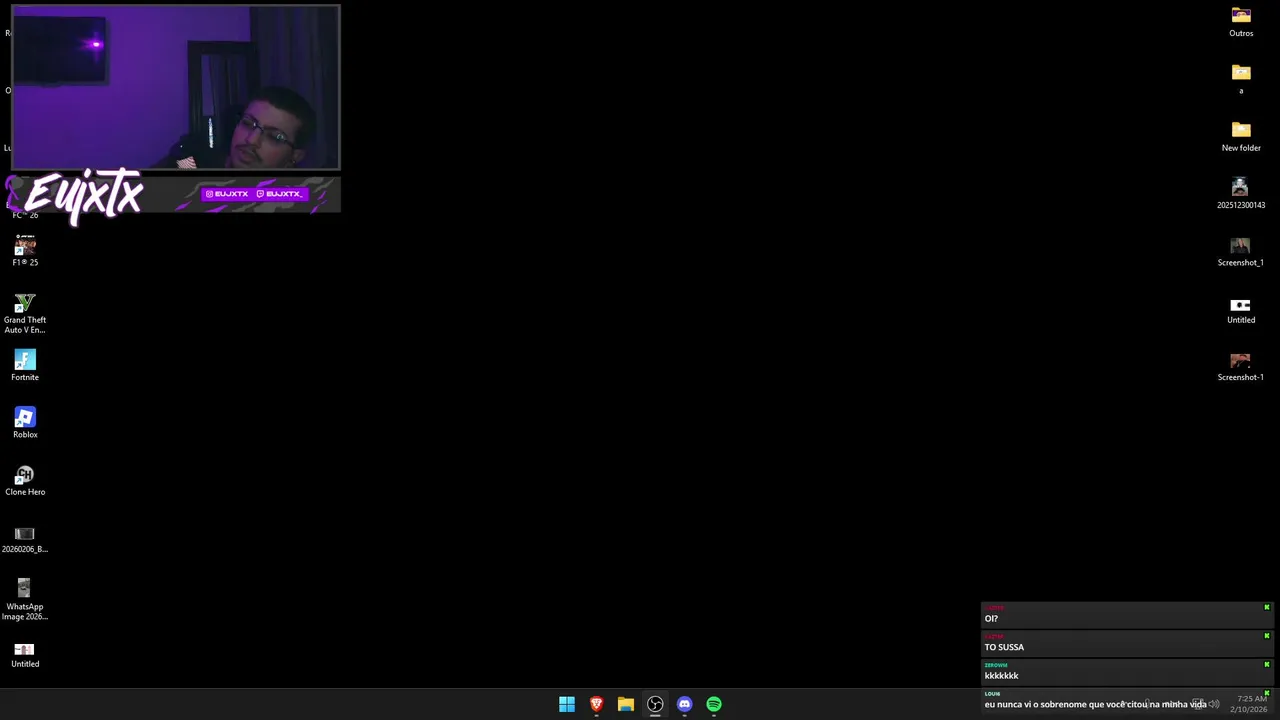Screen dimensions: 1280x720
Task: Select the Untitled file at bottom-left desktop
Action: click(x=25, y=655)
